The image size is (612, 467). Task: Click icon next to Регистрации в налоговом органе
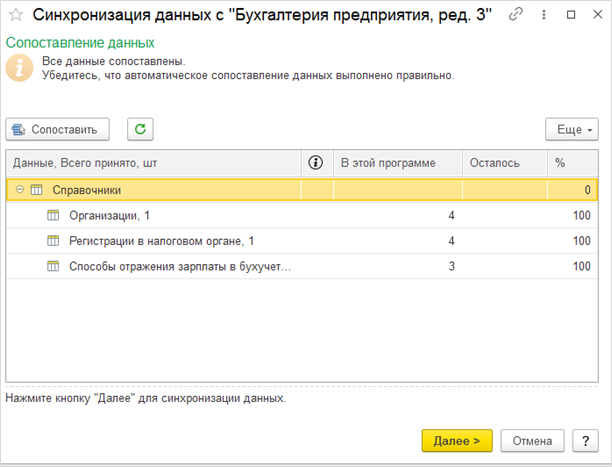pyautogui.click(x=54, y=241)
